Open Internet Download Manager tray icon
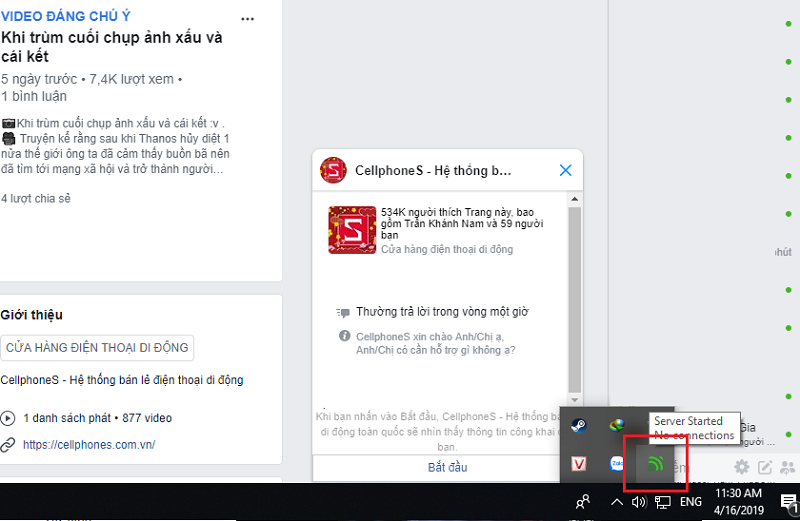 [x=617, y=425]
